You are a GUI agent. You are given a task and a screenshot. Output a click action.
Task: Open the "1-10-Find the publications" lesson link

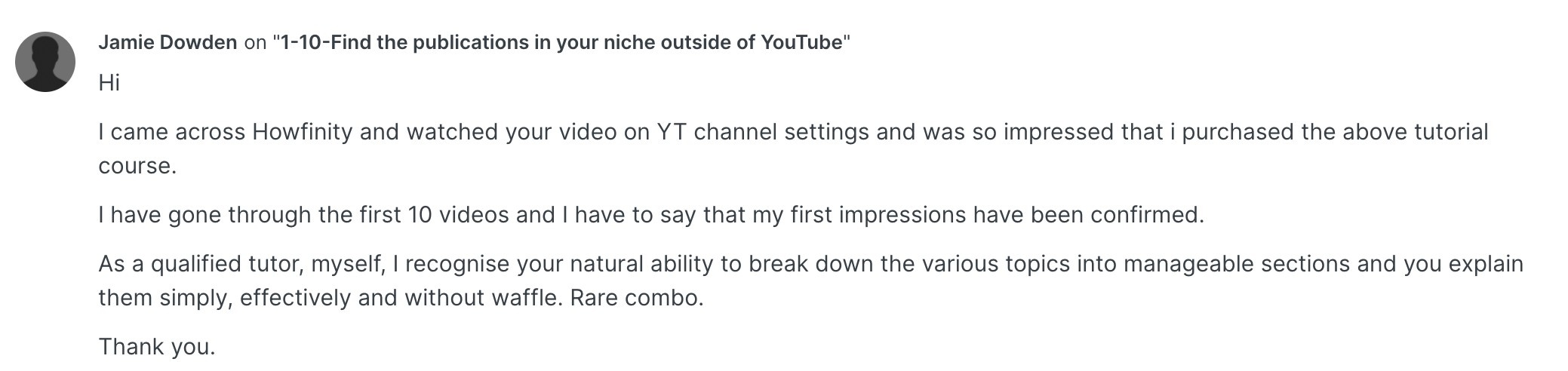561,42
